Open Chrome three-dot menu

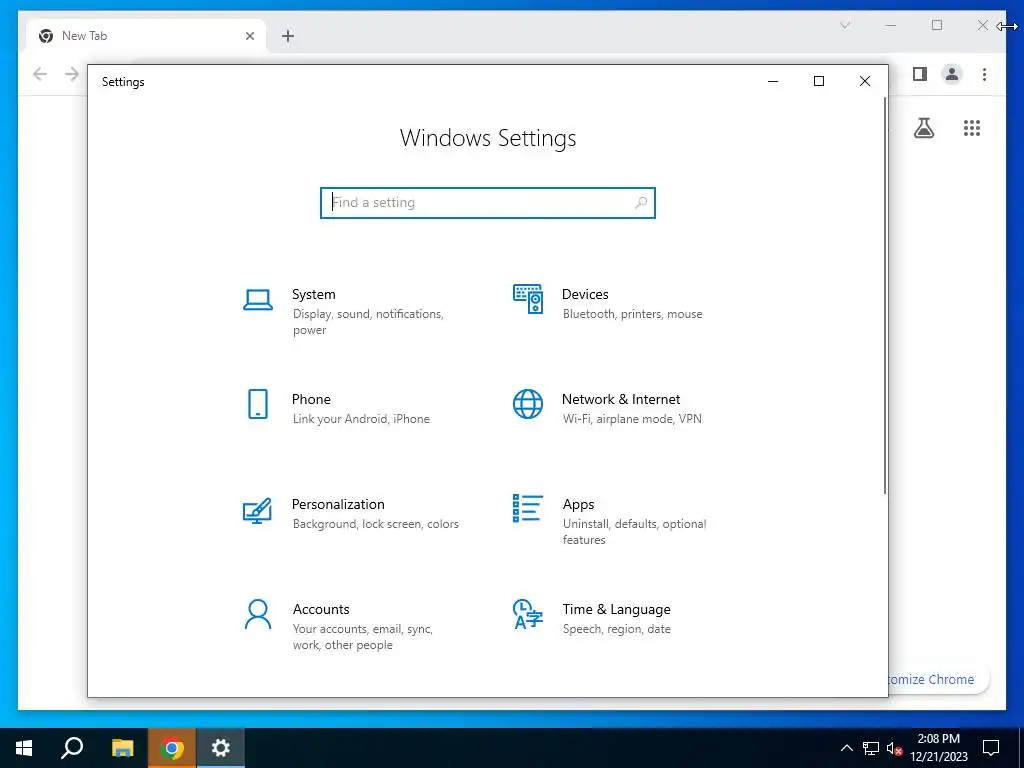(x=984, y=74)
